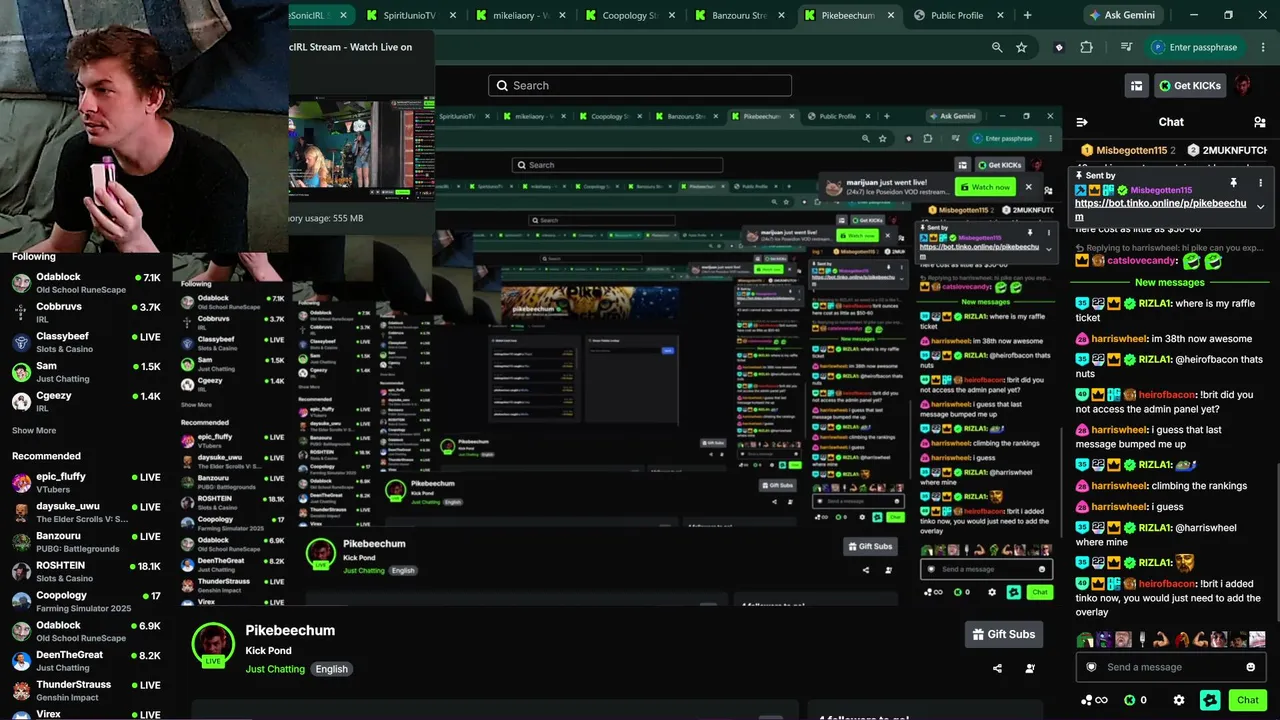Share the Pikebeechum stream
Viewport: 1280px width, 720px height.
997,668
